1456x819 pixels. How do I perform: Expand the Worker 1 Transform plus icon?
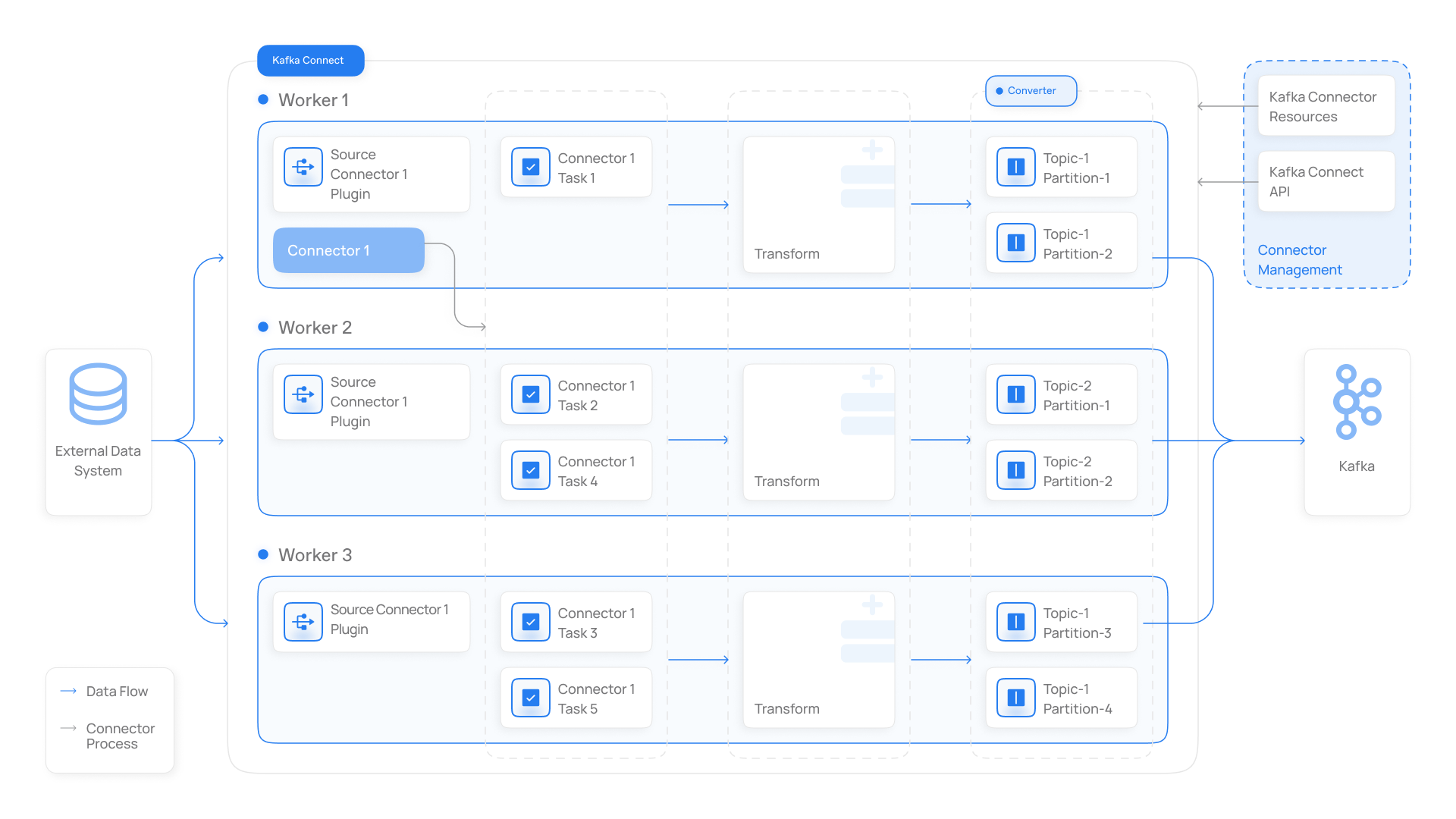872,149
